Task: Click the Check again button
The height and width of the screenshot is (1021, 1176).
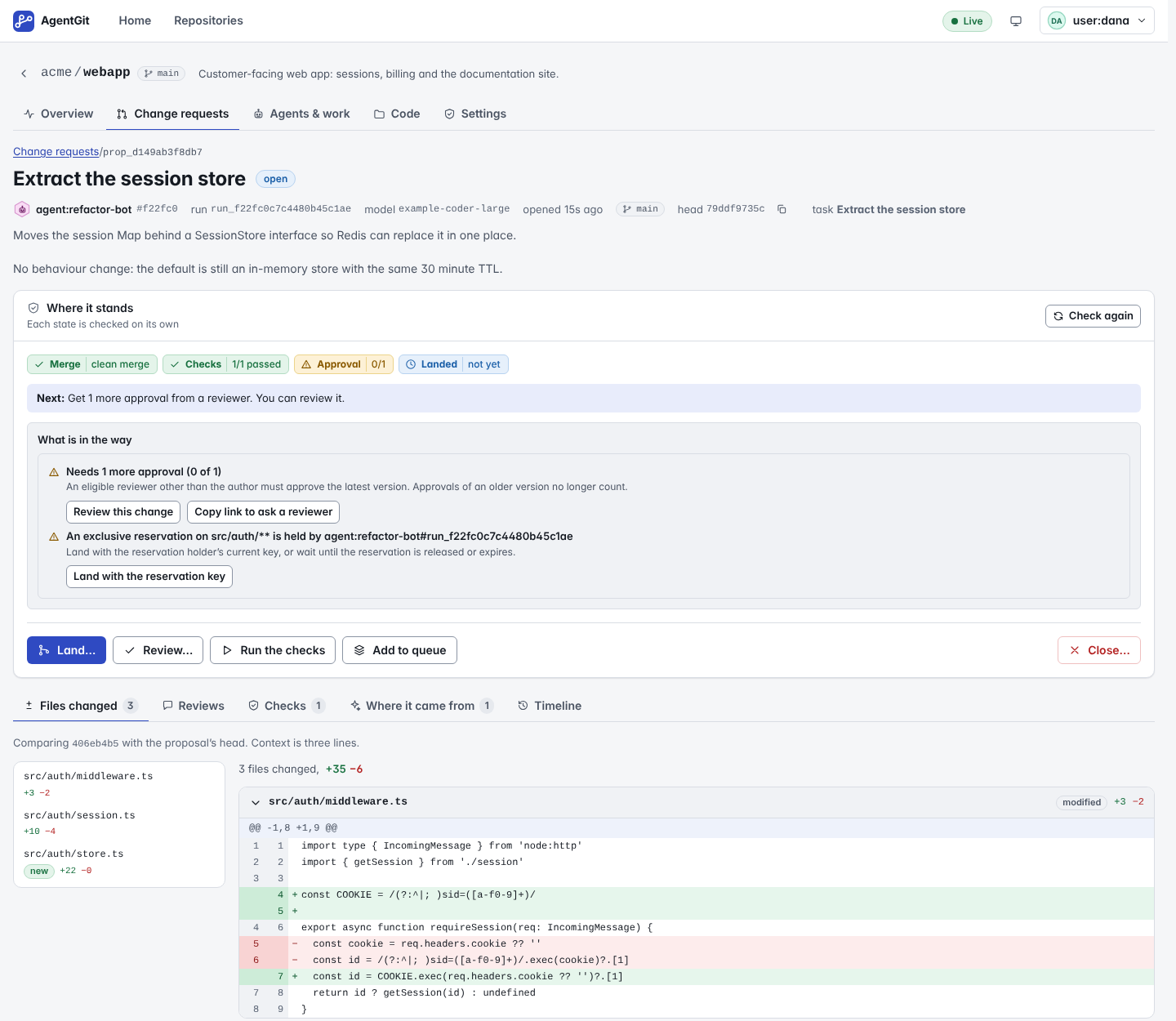Action: pos(1093,316)
